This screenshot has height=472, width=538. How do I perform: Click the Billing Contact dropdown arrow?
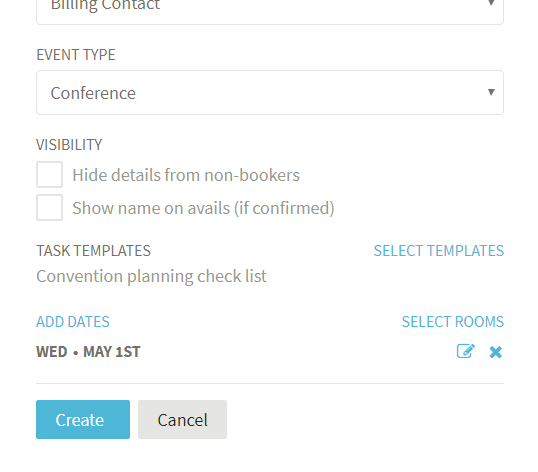(x=491, y=3)
